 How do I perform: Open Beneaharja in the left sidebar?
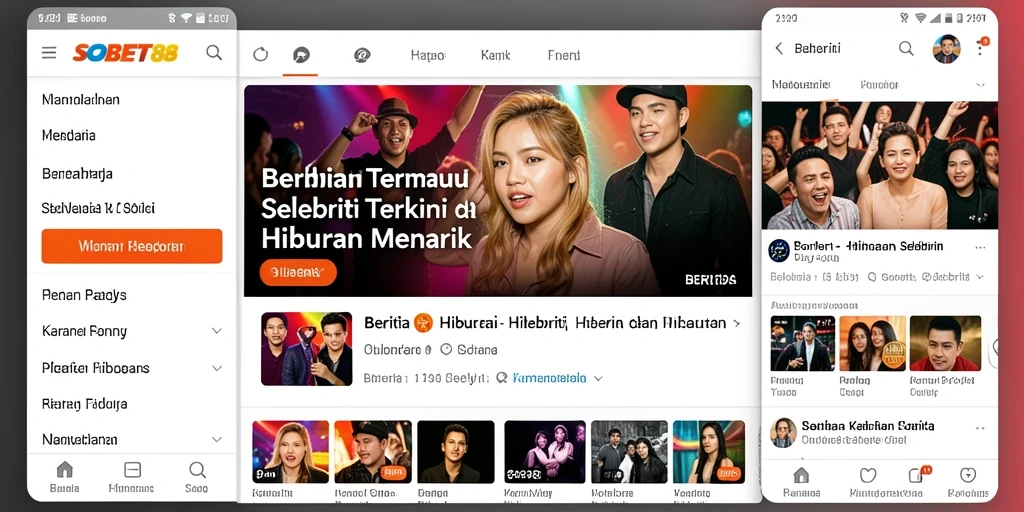tap(77, 174)
